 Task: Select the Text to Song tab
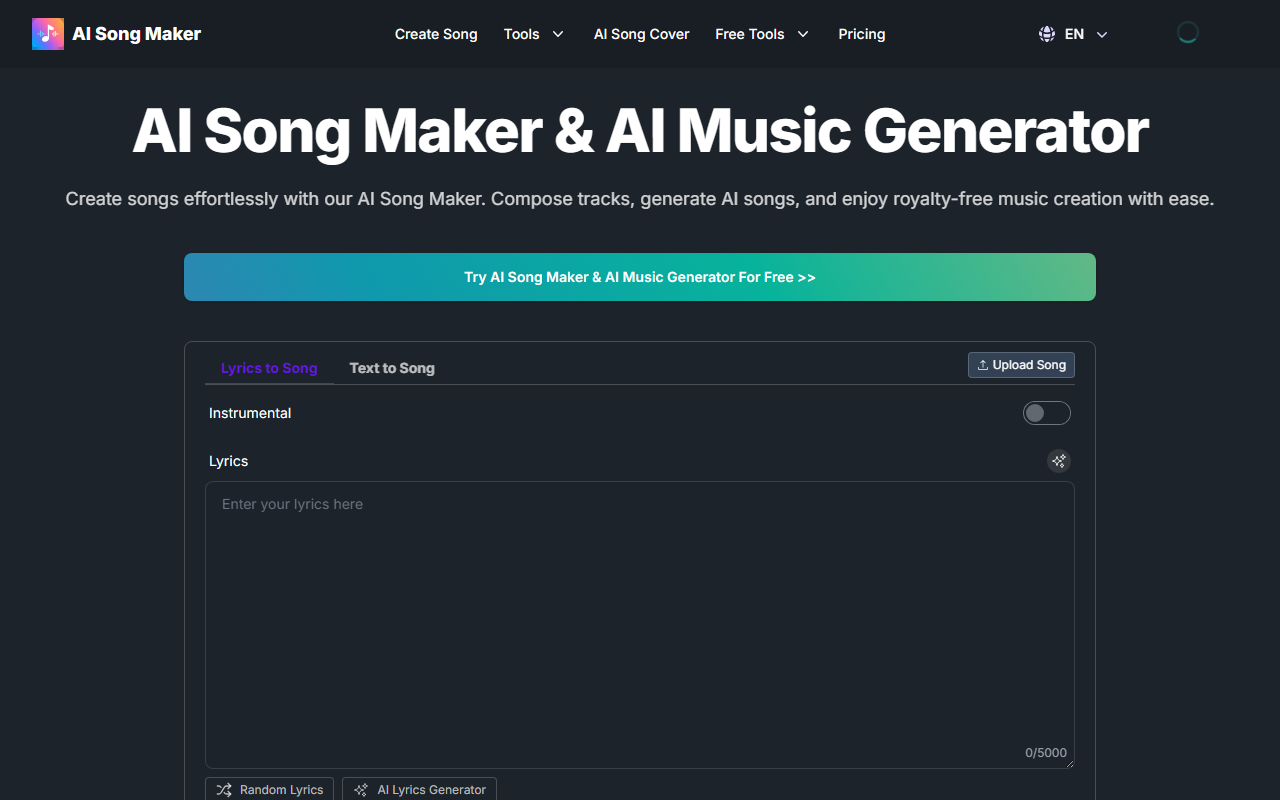pyautogui.click(x=392, y=368)
